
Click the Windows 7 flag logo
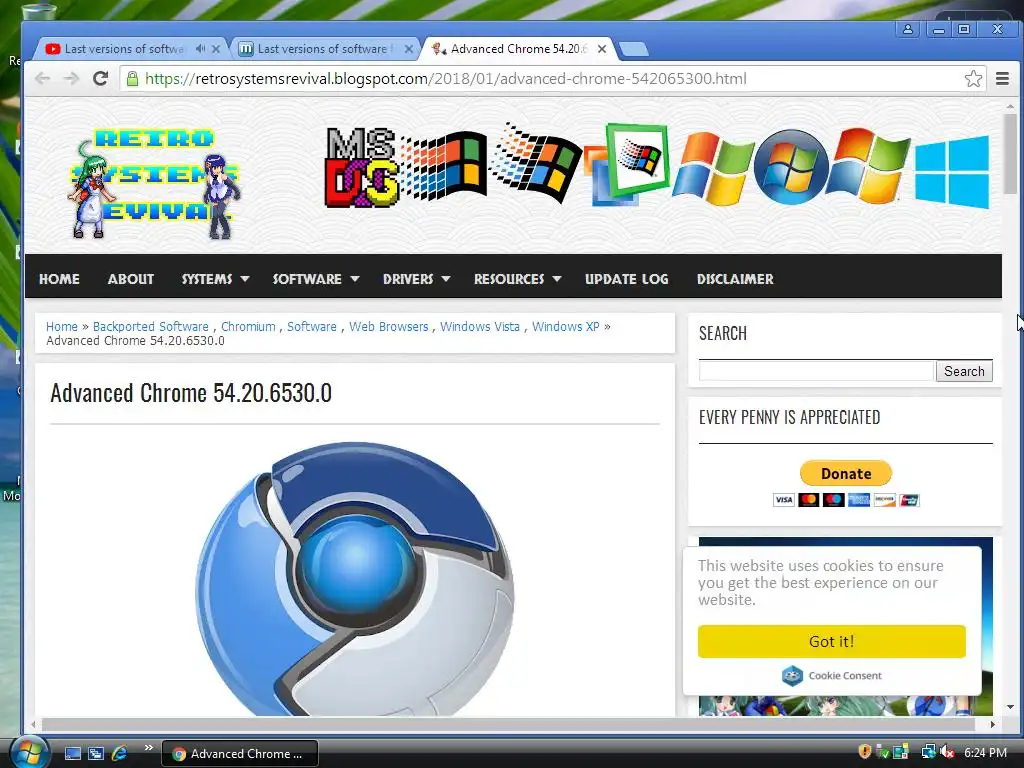[x=869, y=165]
